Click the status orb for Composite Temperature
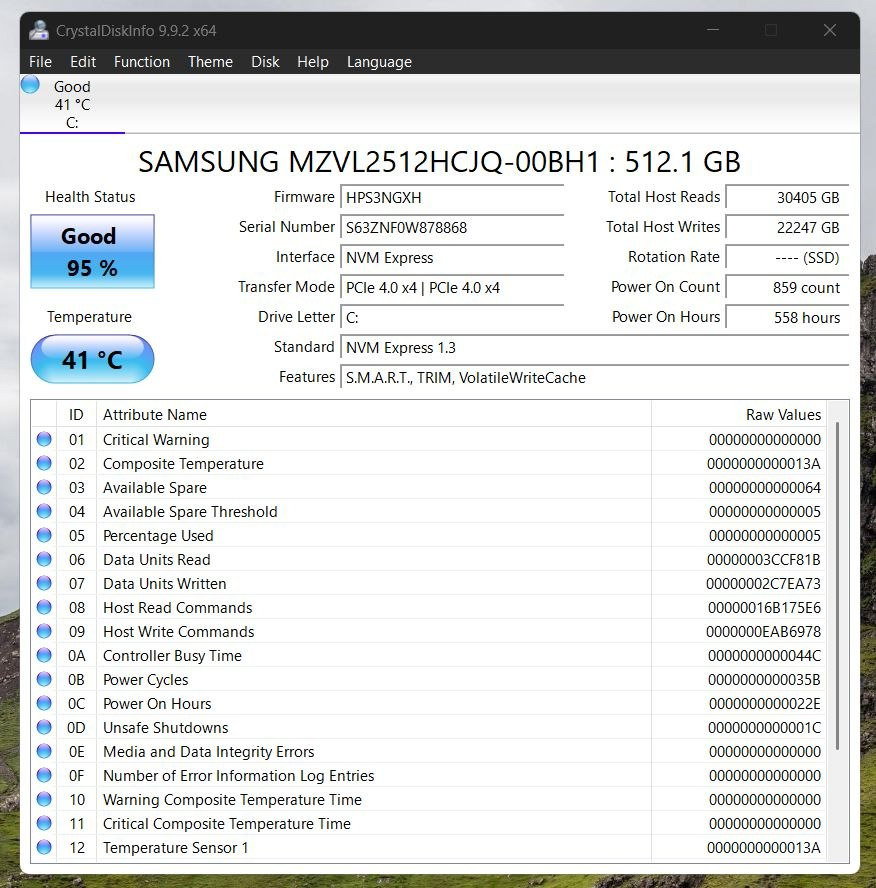The height and width of the screenshot is (888, 876). click(44, 463)
